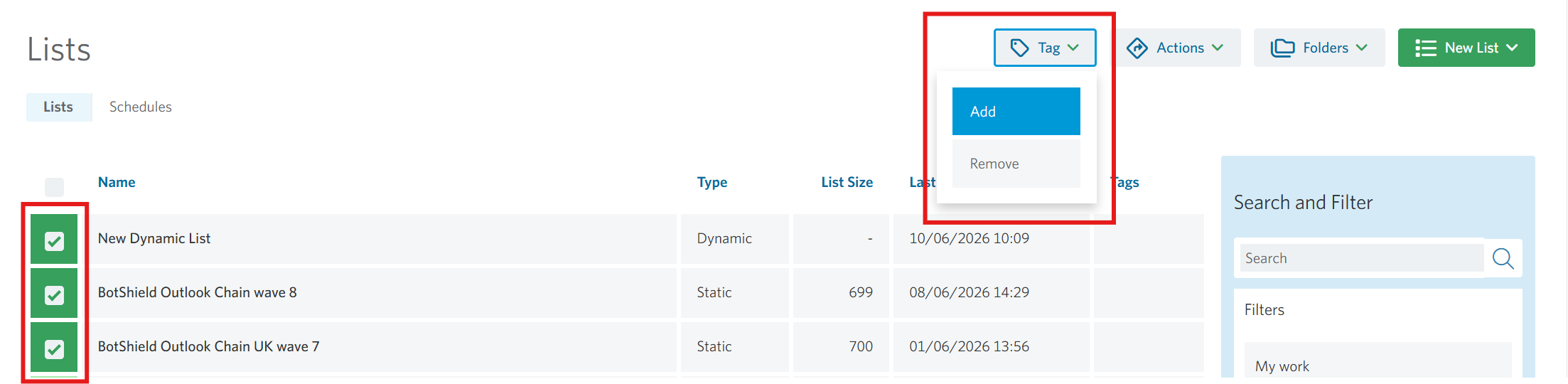Click the list icon in New List button
Viewport: 1568px width, 384px height.
click(1425, 48)
